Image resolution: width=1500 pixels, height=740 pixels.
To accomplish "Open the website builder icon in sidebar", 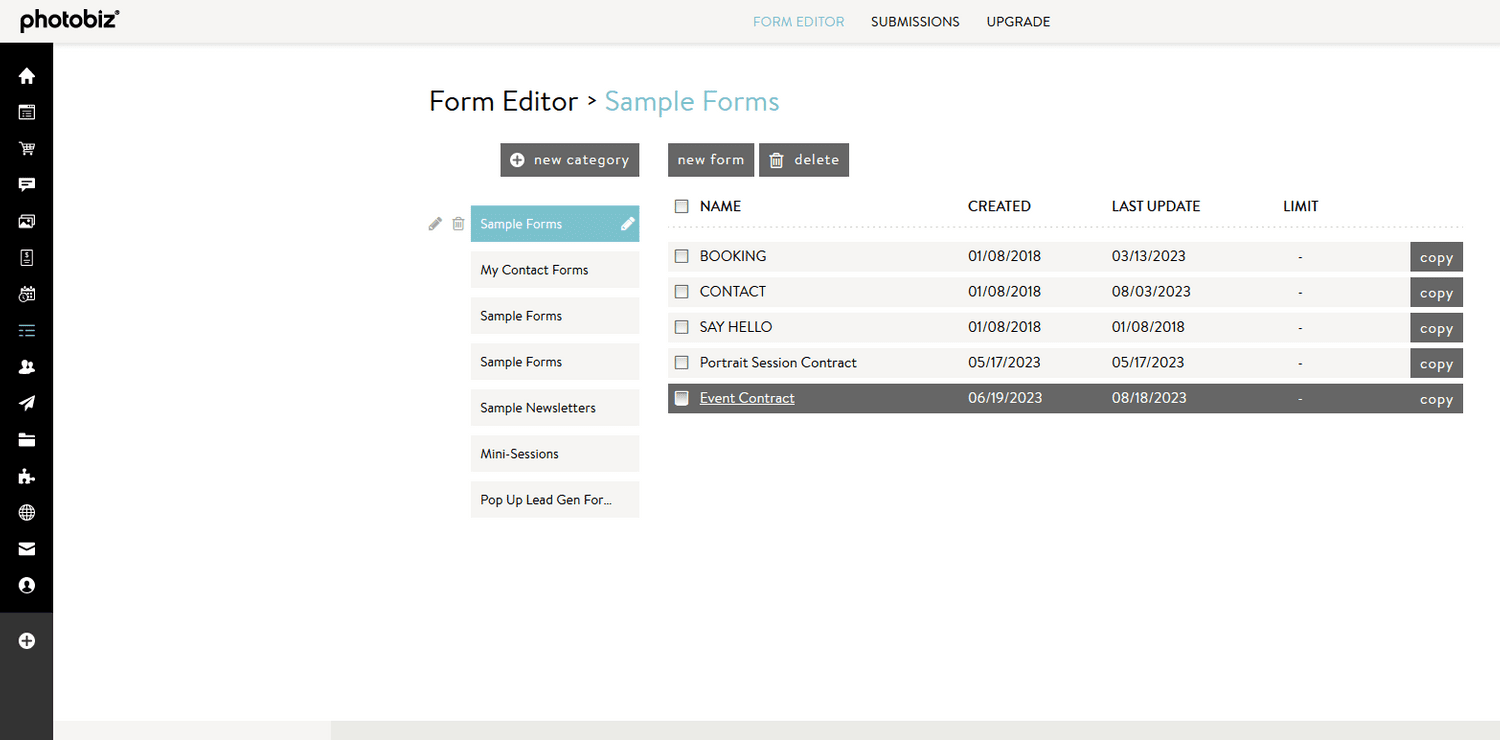I will (27, 113).
